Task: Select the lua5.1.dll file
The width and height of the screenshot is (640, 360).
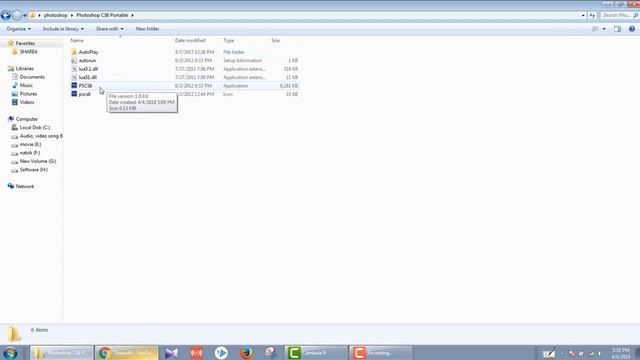Action: click(88, 69)
